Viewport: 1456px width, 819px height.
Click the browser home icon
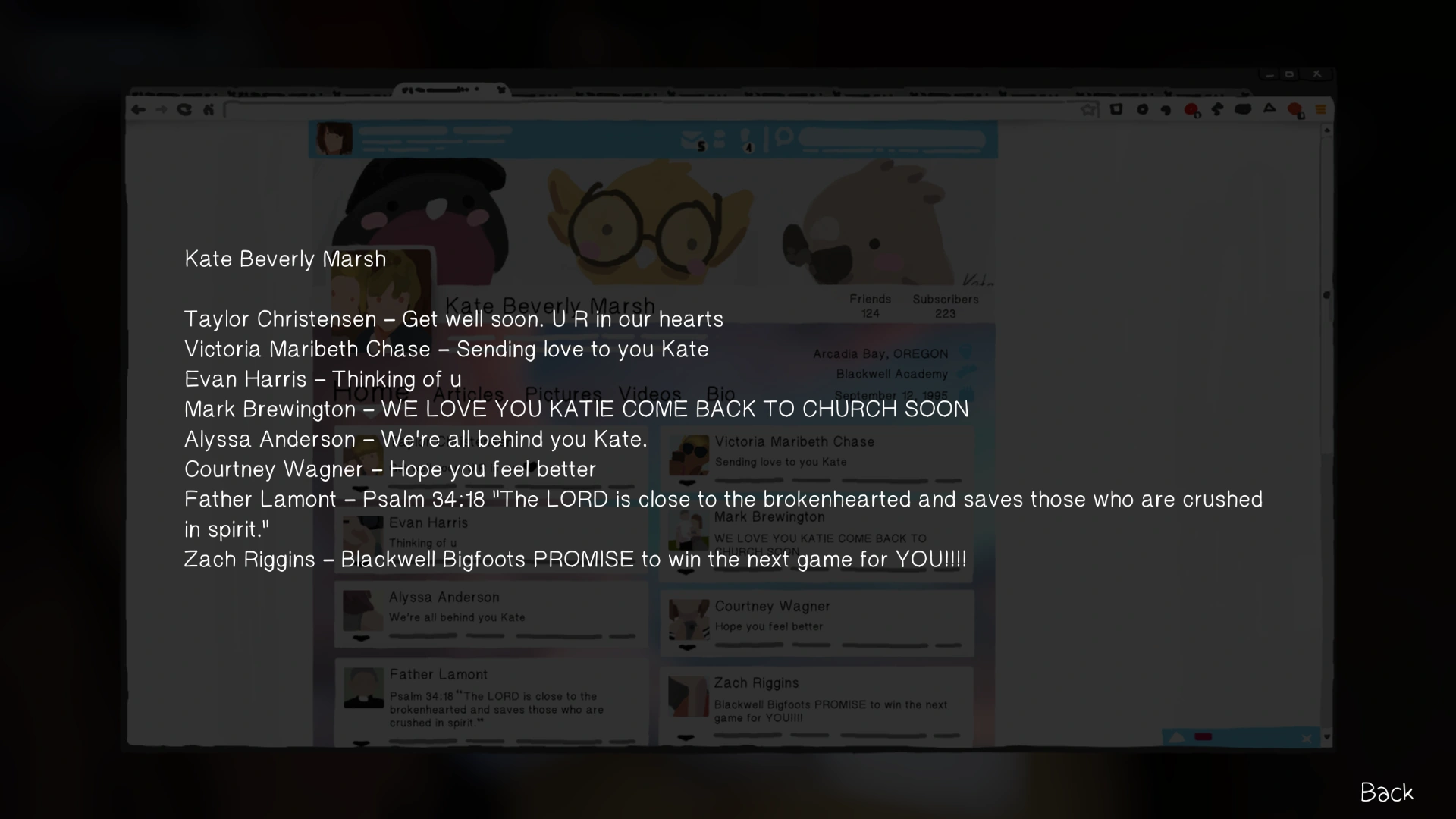209,110
